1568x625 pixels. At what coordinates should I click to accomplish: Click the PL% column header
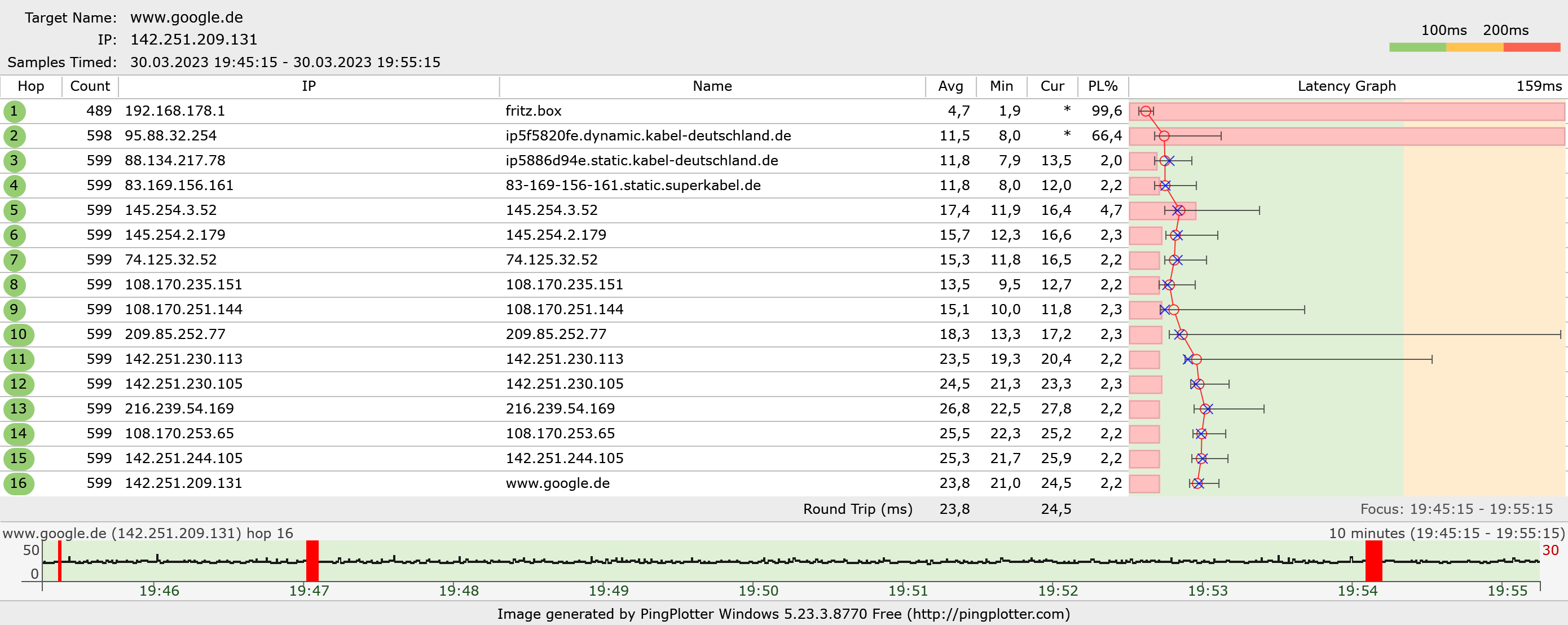coord(1102,86)
